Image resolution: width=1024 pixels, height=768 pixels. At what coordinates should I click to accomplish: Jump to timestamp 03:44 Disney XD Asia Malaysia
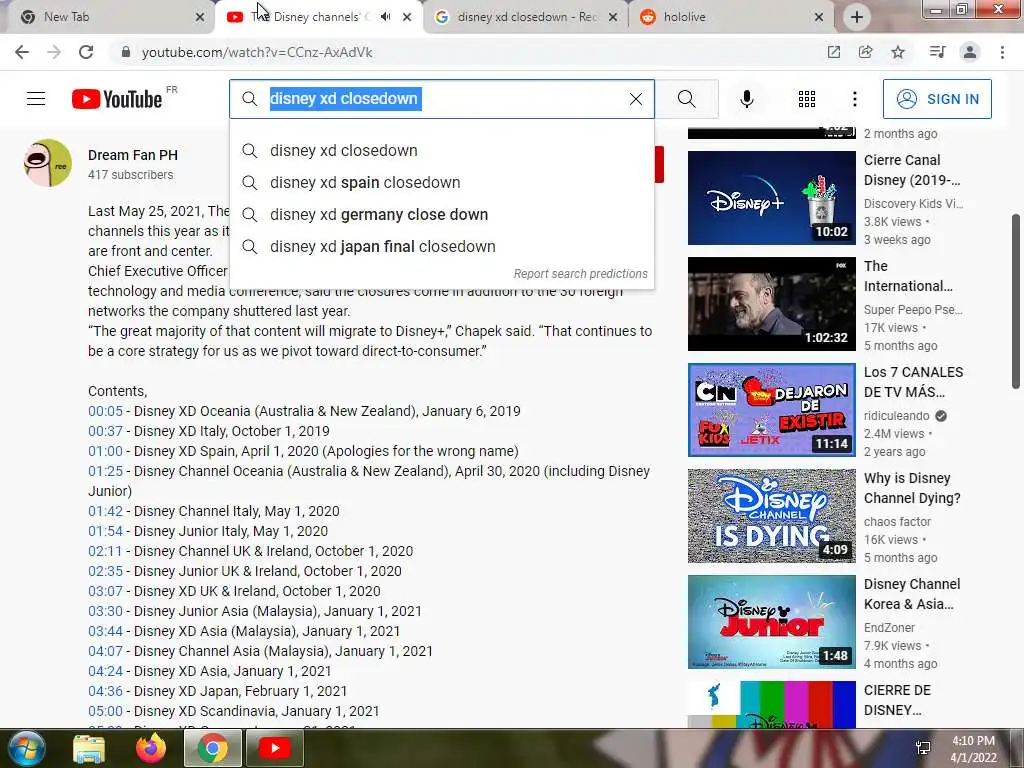pyautogui.click(x=105, y=631)
